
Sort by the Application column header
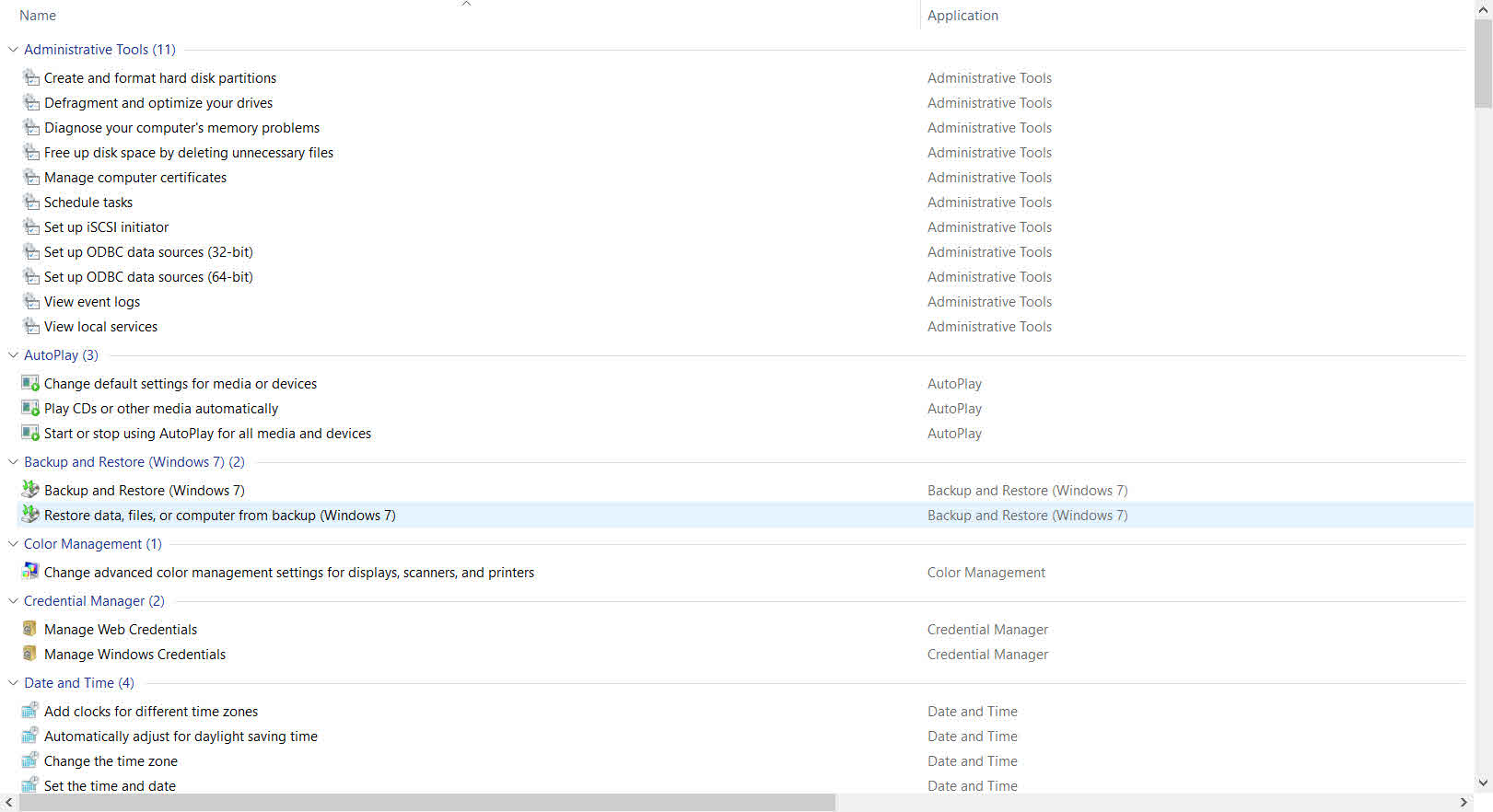(962, 16)
